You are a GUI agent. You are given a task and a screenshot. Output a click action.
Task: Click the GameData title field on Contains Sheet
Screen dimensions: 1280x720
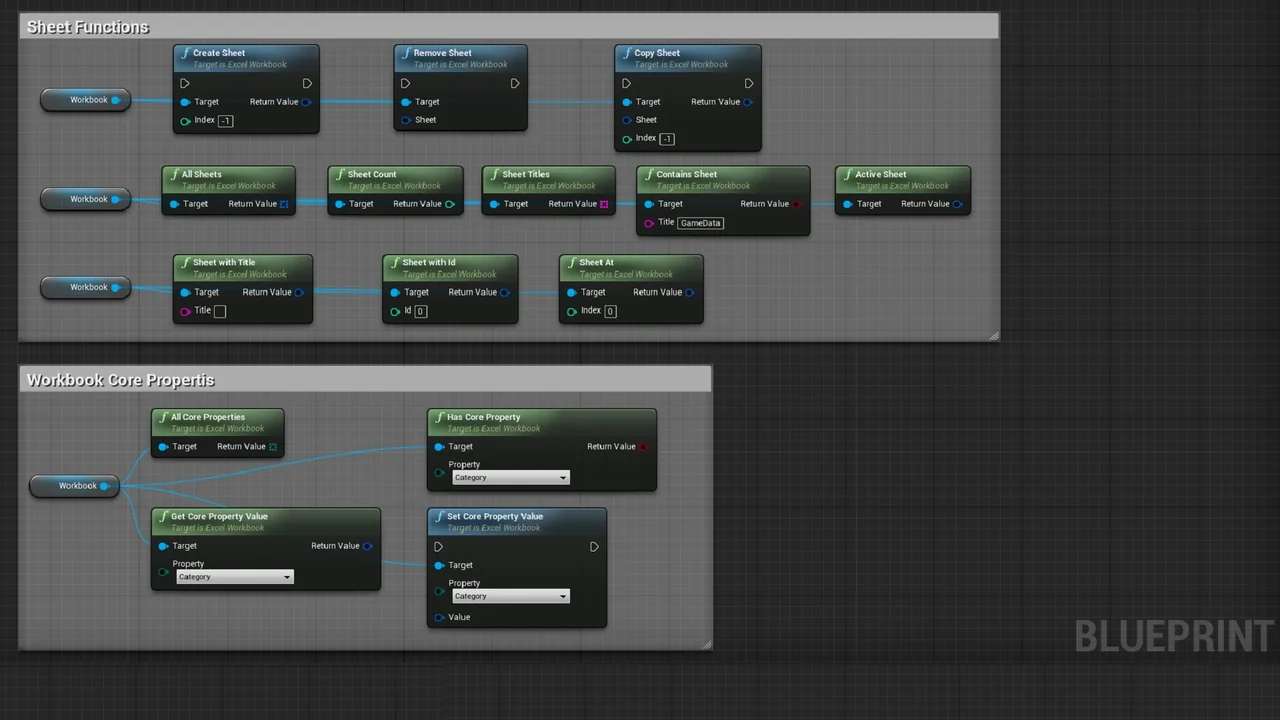pos(700,223)
